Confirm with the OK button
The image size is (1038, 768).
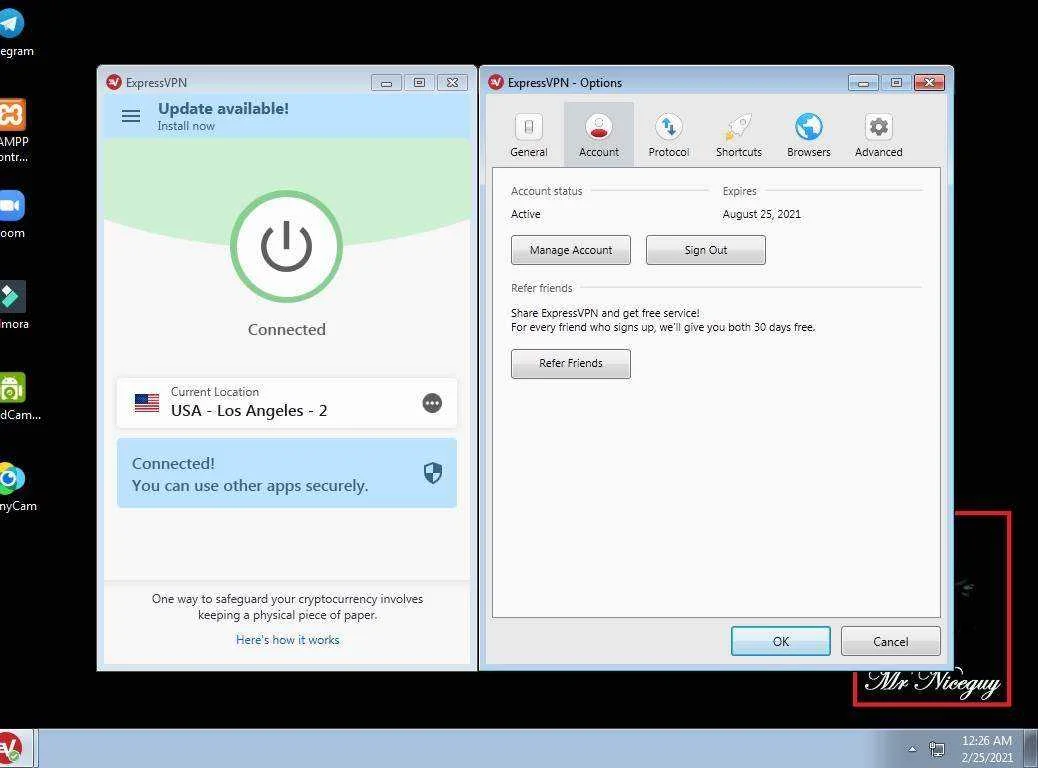[x=780, y=641]
